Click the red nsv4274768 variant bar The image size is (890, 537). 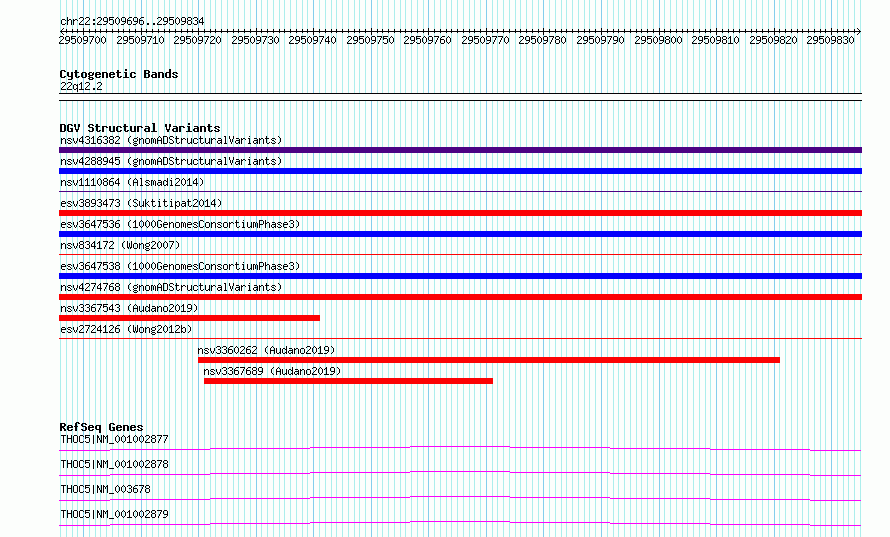[460, 297]
